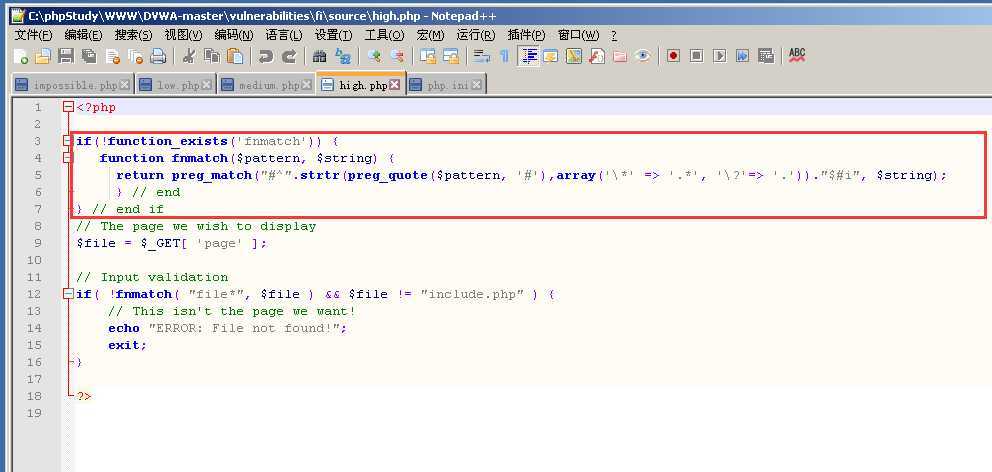Open the 视图(V) menu
Screen dimensions: 992x472
point(183,35)
